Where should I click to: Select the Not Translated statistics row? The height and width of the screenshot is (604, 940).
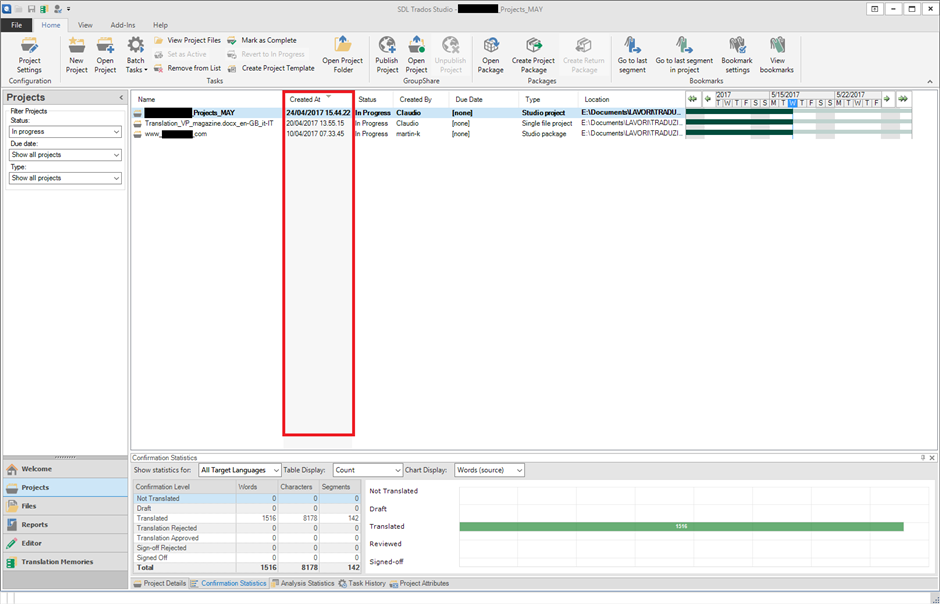point(246,499)
